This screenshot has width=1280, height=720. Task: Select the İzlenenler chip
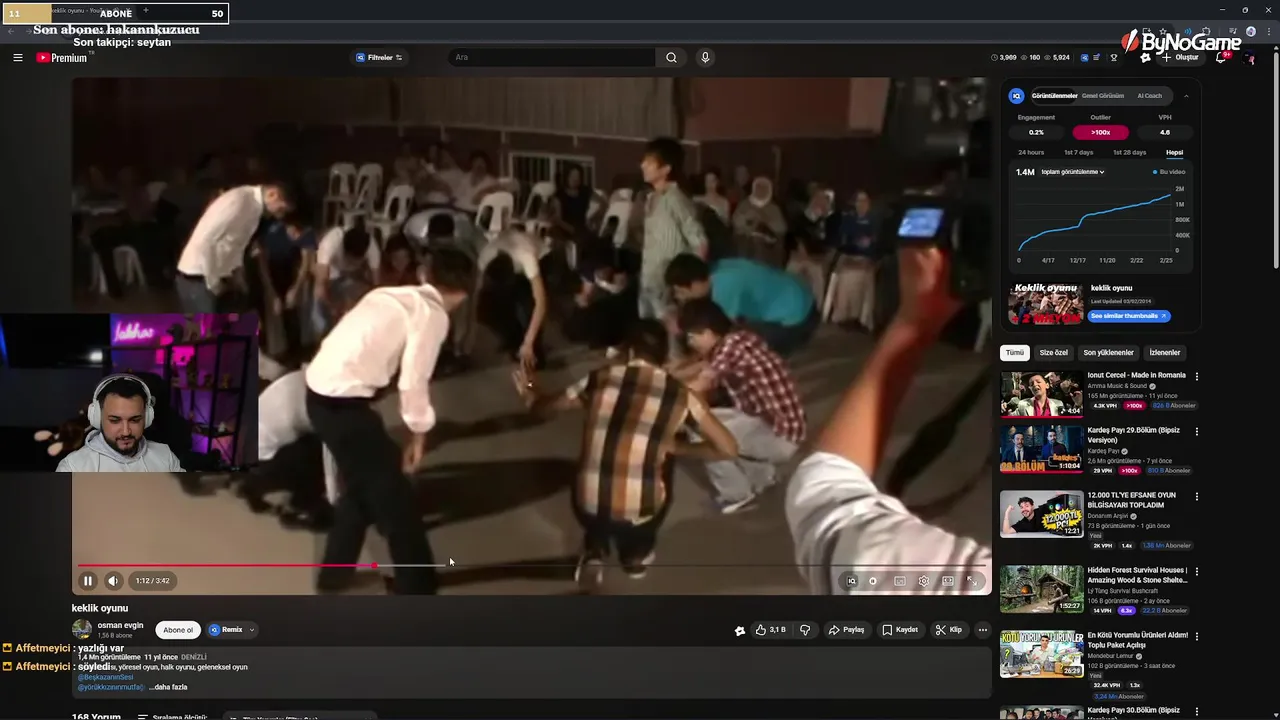coord(1165,353)
